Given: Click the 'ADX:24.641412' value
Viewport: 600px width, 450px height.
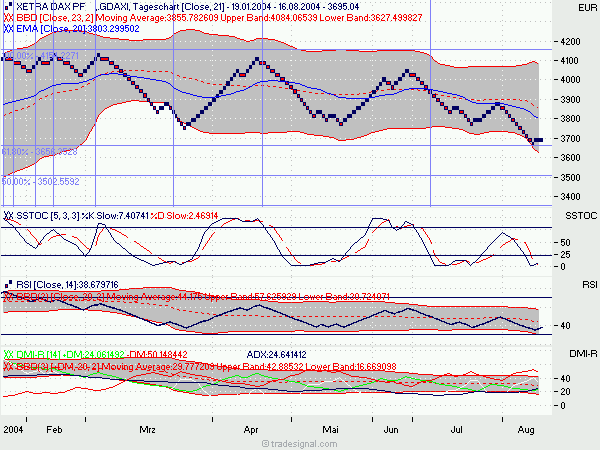Looking at the screenshot, I should (277, 355).
